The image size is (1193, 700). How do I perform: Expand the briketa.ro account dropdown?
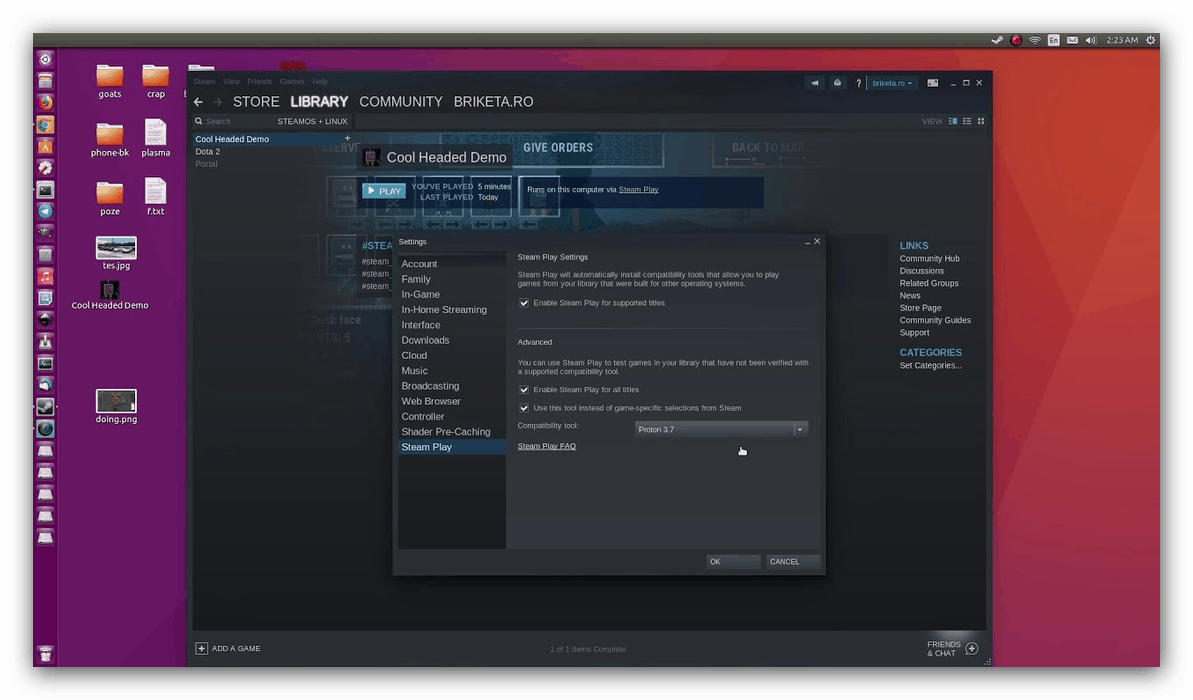pyautogui.click(x=891, y=83)
